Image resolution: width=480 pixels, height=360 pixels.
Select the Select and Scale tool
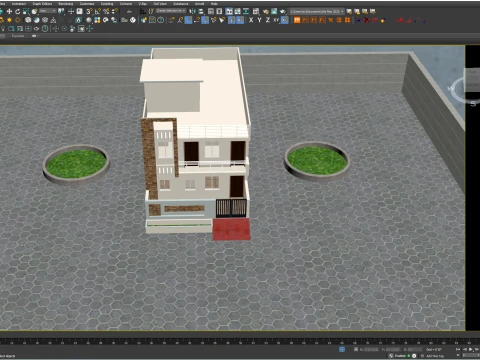(26, 11)
